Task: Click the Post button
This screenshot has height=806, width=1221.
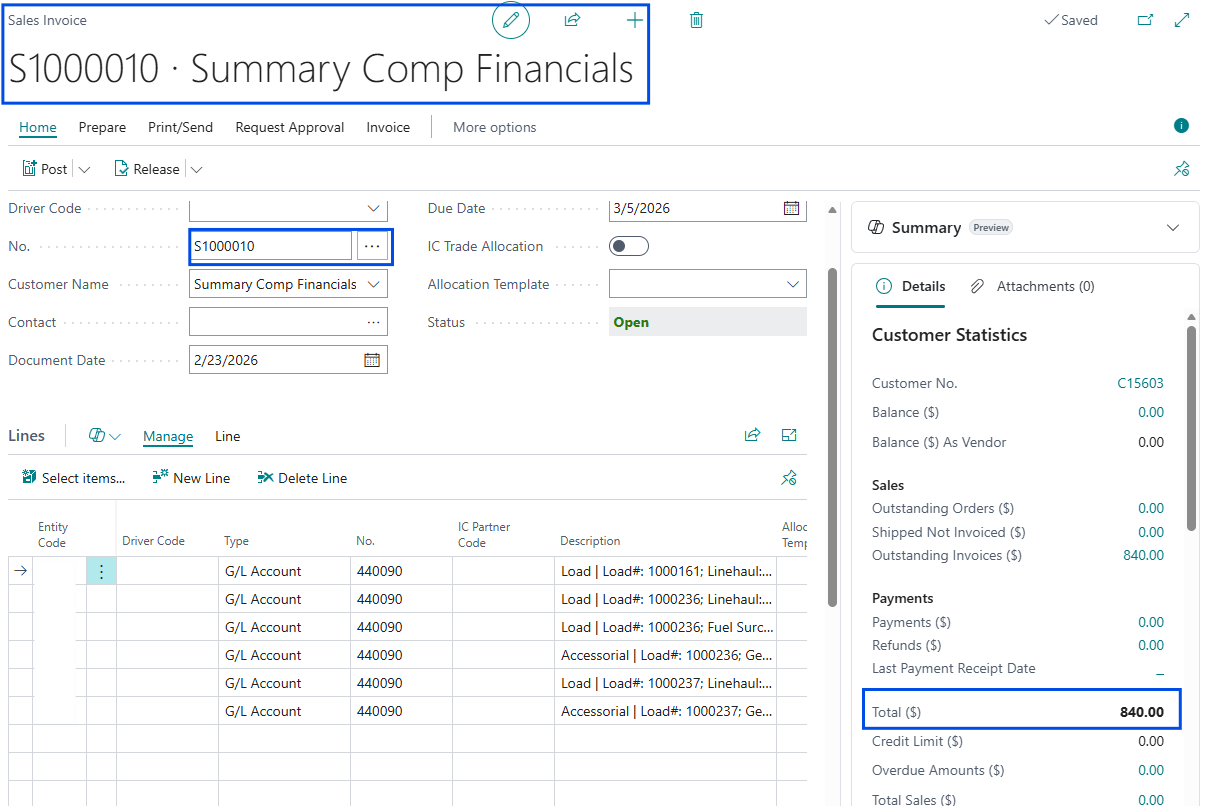Action: coord(45,169)
